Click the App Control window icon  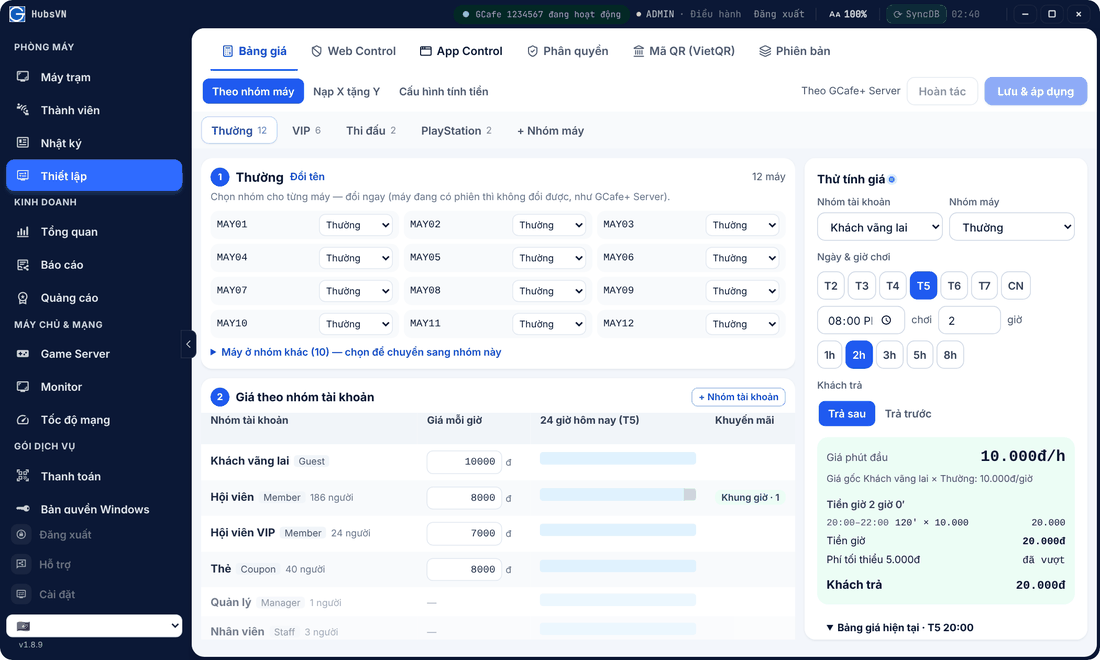(x=425, y=51)
